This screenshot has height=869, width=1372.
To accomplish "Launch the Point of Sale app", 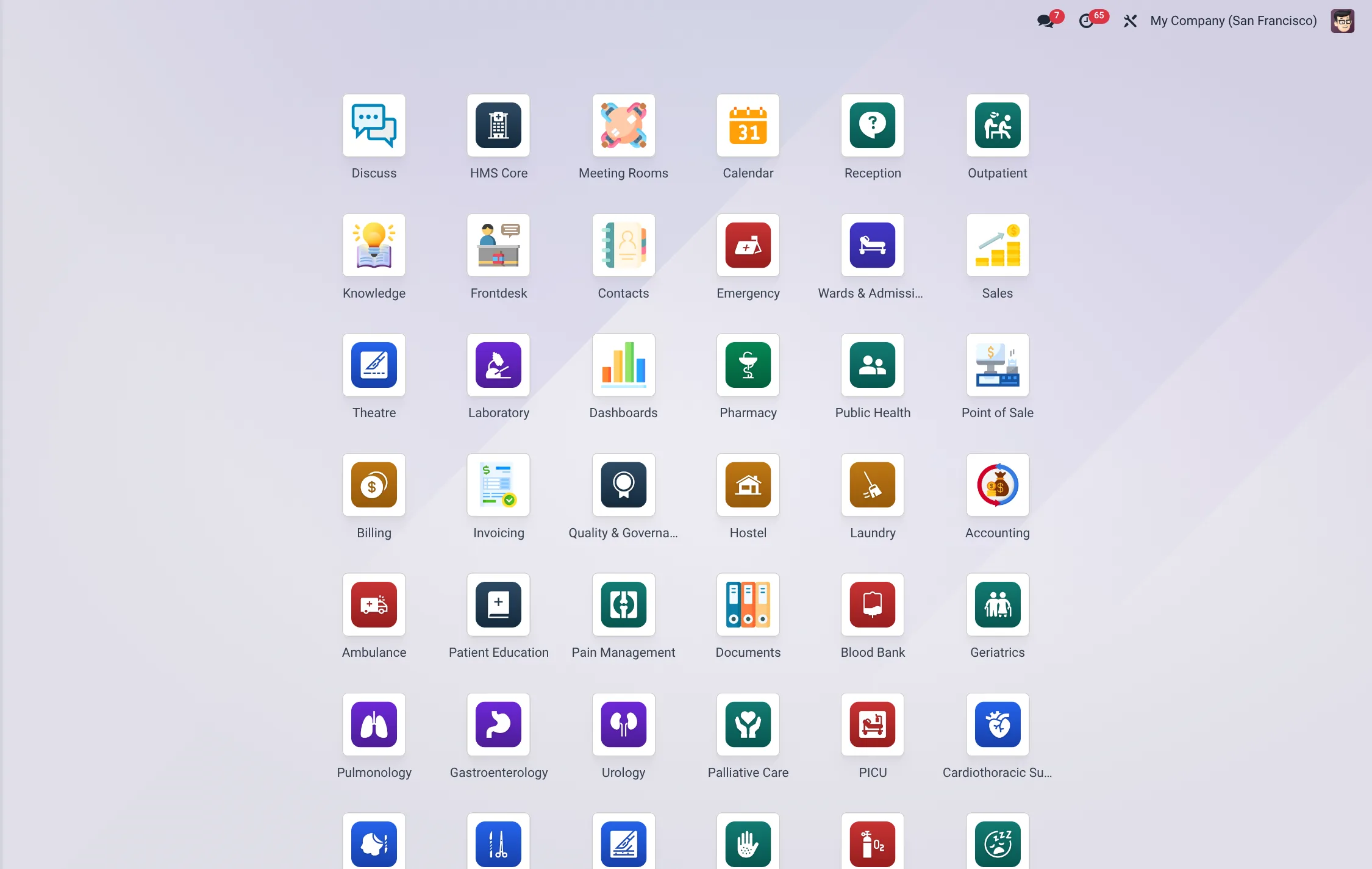I will [x=998, y=365].
